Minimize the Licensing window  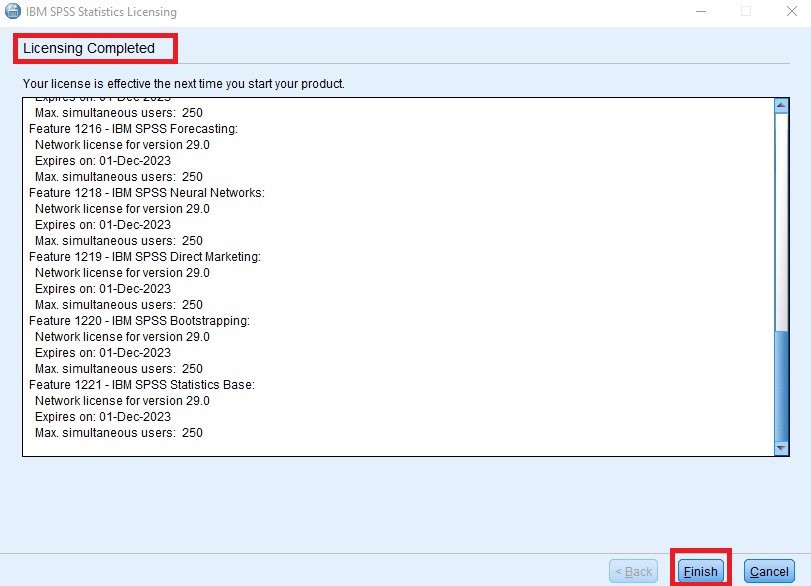[701, 11]
